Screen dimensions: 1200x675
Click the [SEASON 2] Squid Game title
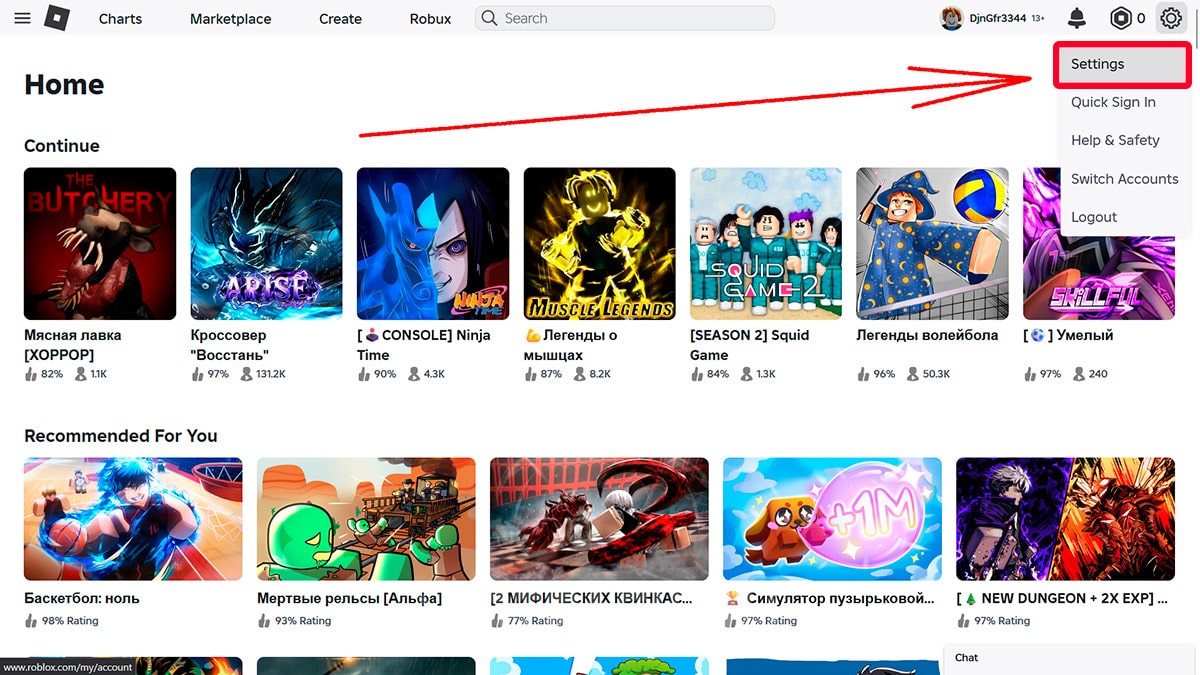tap(750, 345)
